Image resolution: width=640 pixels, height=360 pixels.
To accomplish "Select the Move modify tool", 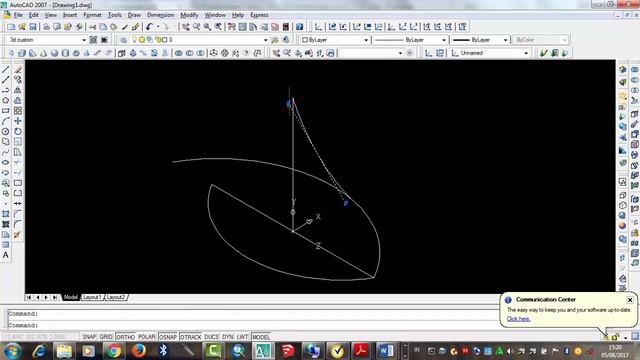I will pyautogui.click(x=18, y=121).
